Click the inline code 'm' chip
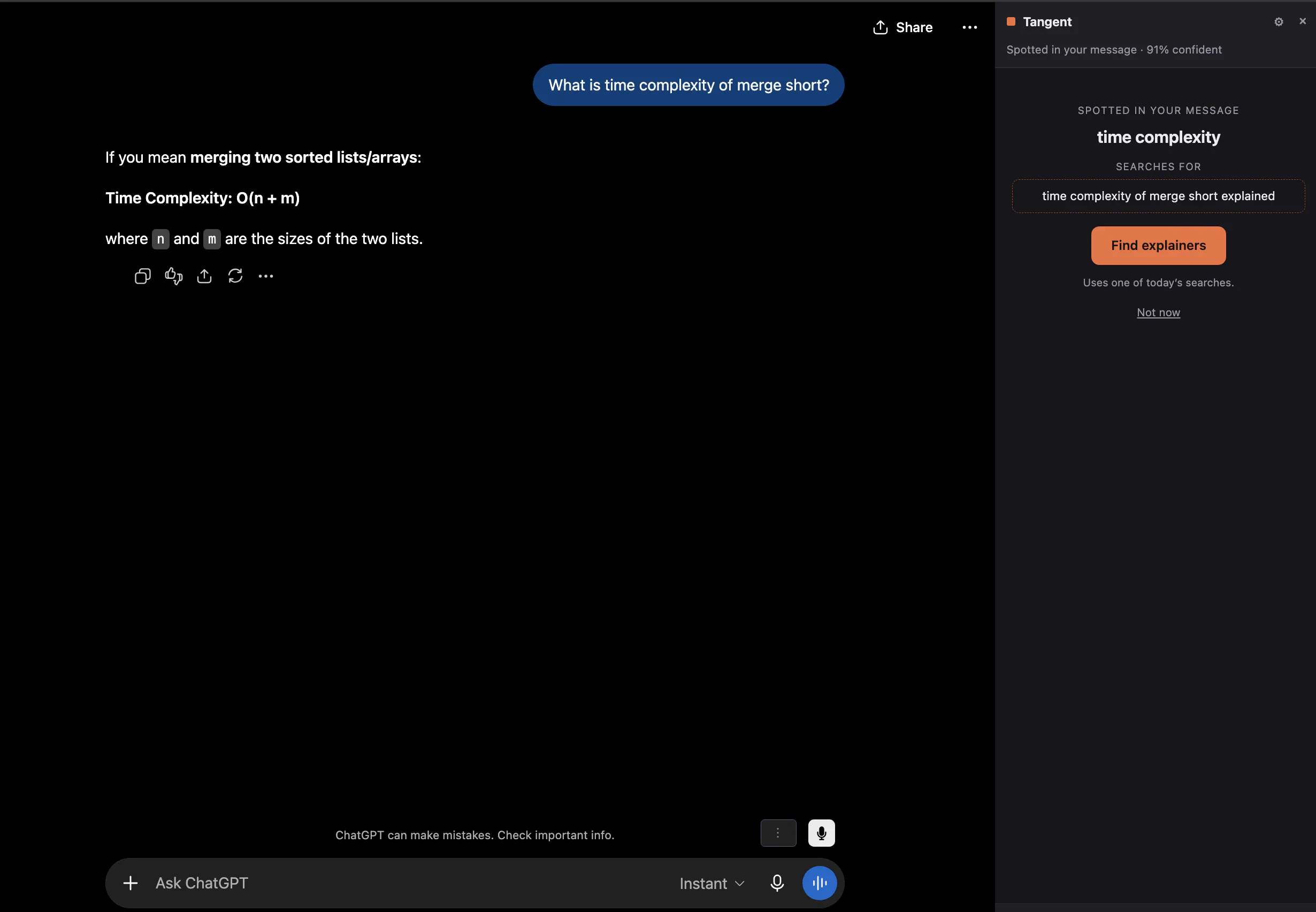 tap(212, 239)
